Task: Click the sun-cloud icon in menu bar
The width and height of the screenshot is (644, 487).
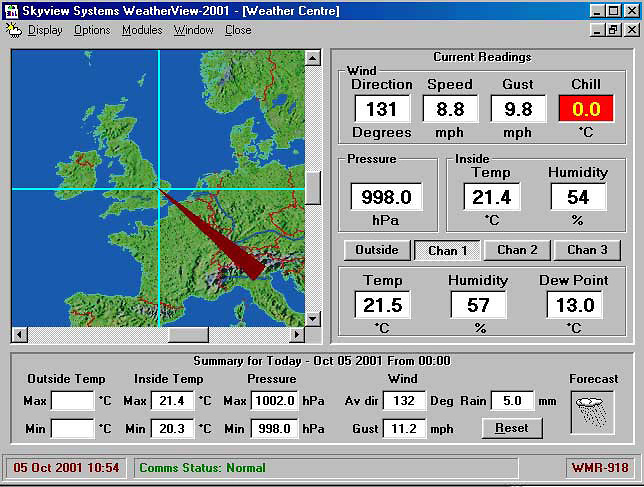Action: tap(14, 30)
